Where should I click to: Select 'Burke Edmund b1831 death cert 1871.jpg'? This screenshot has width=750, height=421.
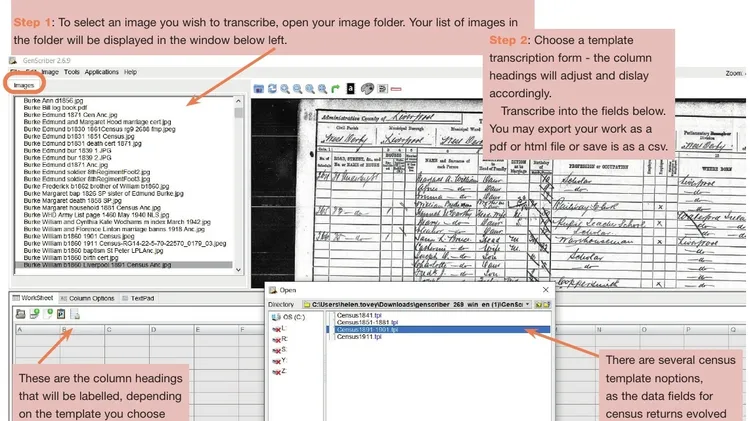coord(82,144)
